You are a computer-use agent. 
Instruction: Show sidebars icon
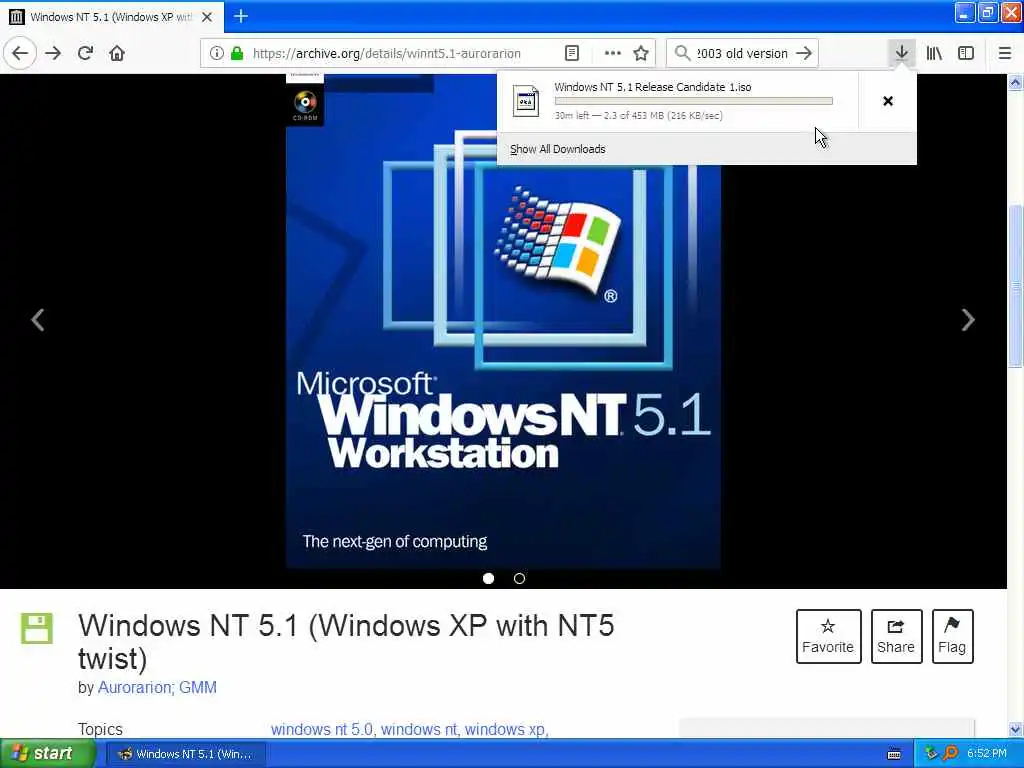coord(966,53)
